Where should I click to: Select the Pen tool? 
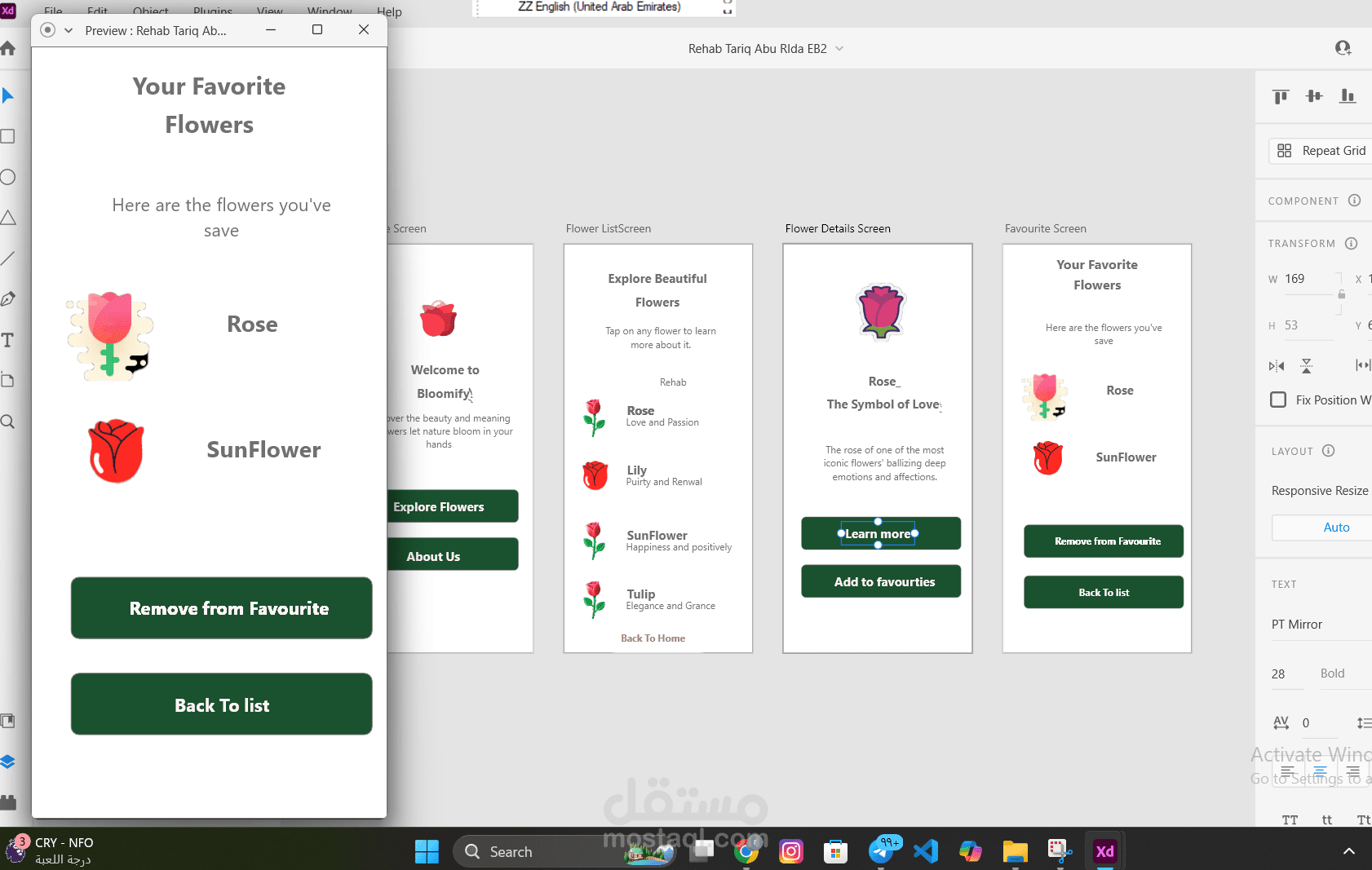(8, 299)
